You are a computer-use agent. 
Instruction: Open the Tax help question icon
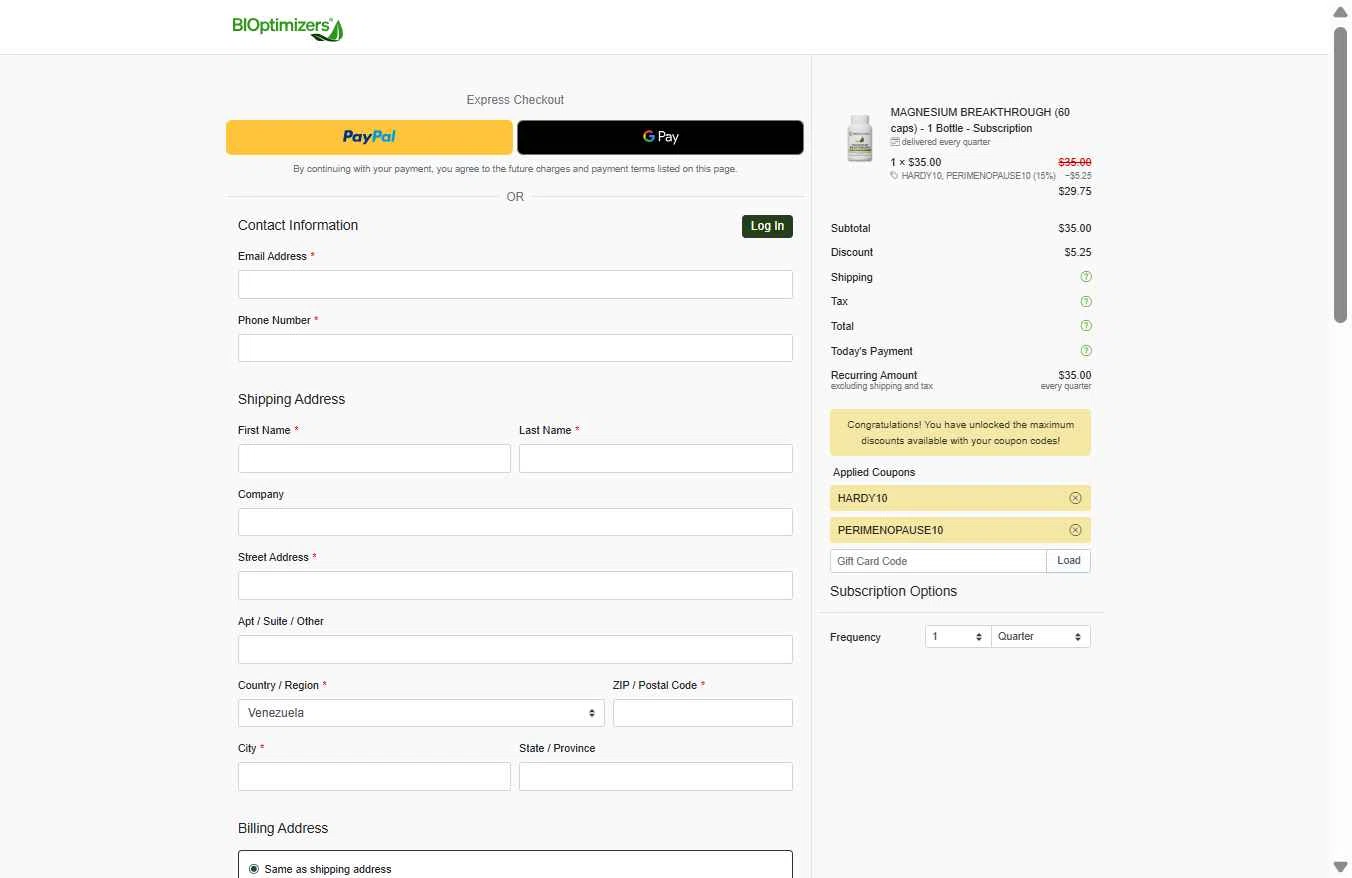pos(1086,301)
